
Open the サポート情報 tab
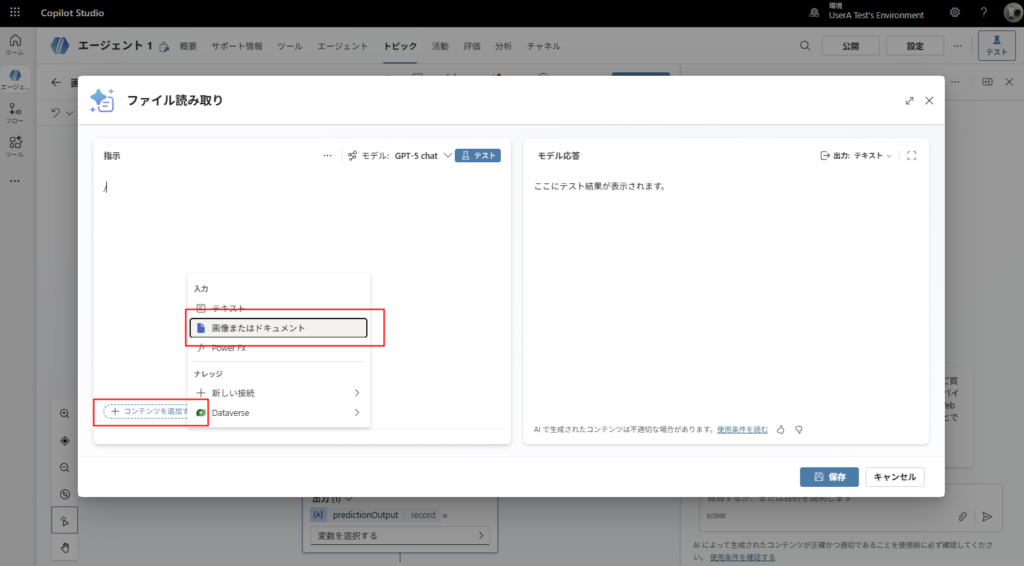click(x=236, y=46)
